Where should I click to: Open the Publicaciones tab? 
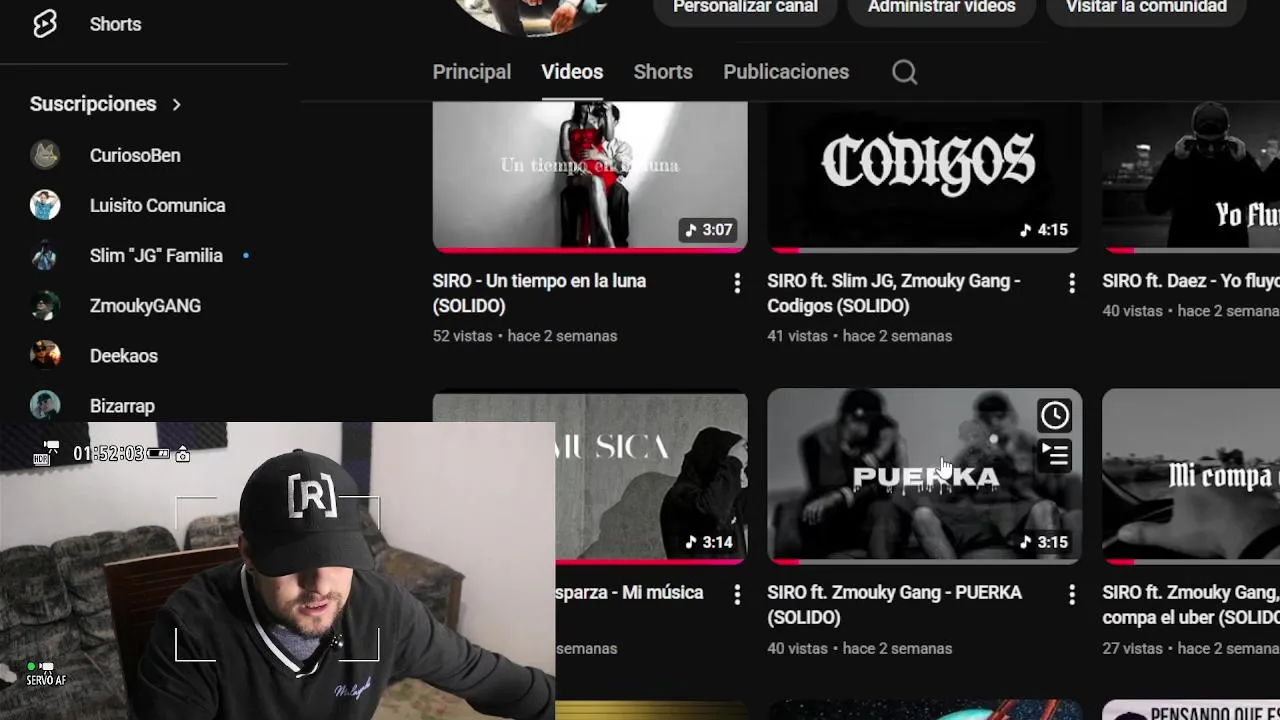(x=786, y=72)
